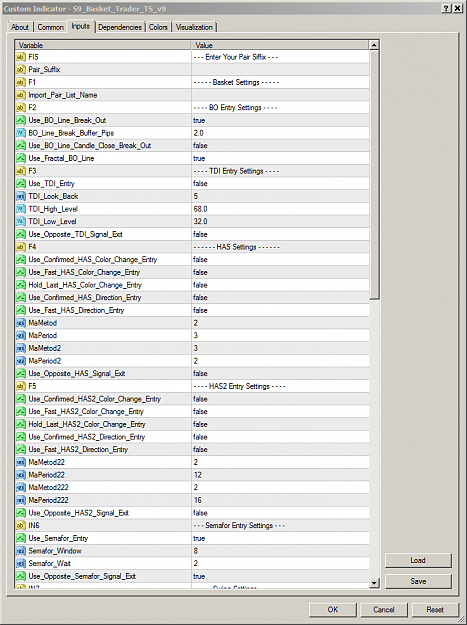
Task: Click bool icon for Use_Fractal_BO_Line
Action: click(21, 158)
